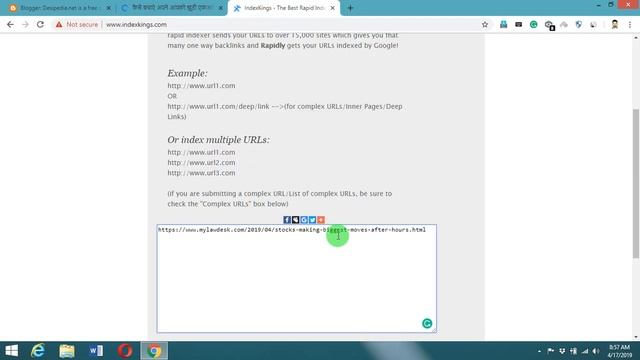Open network signal tray icon

(x=585, y=351)
